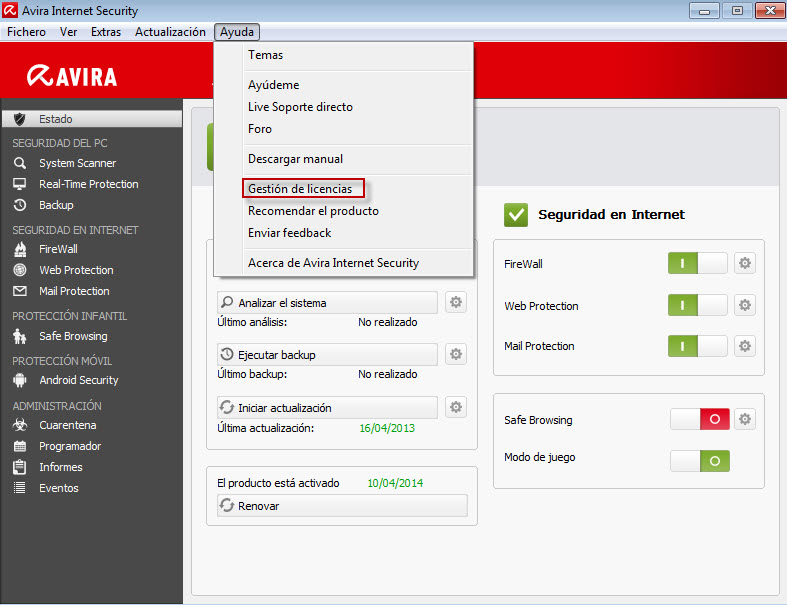Viewport: 787px width, 605px height.
Task: Select Real-Time Protection in the sidebar
Action: coord(88,184)
